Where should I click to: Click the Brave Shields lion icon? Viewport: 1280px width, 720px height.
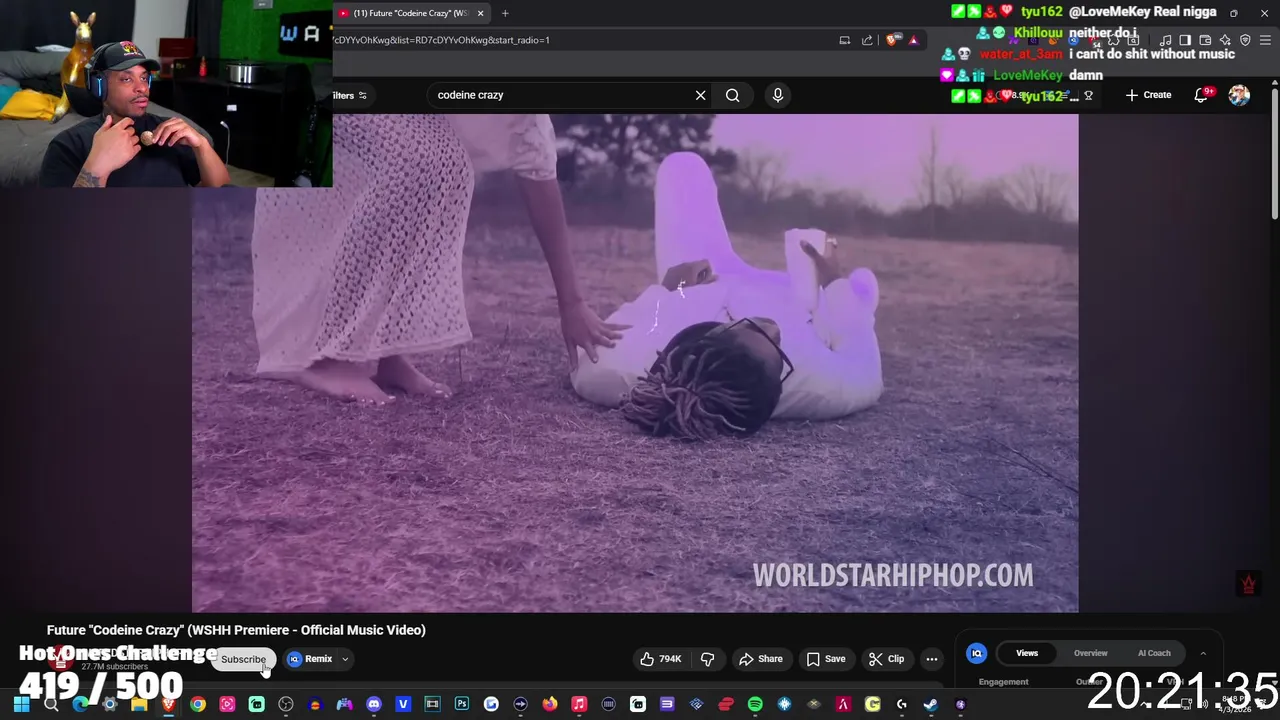(x=891, y=40)
